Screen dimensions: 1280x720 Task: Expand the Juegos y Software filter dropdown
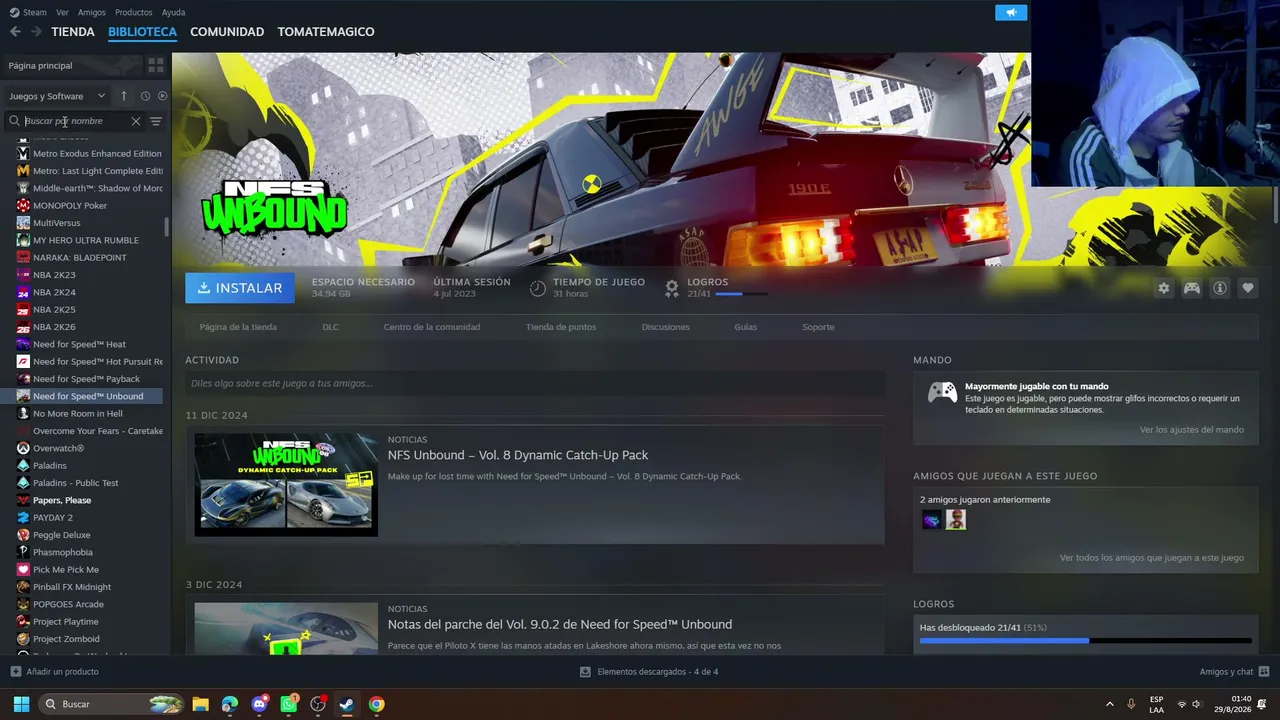[x=57, y=96]
